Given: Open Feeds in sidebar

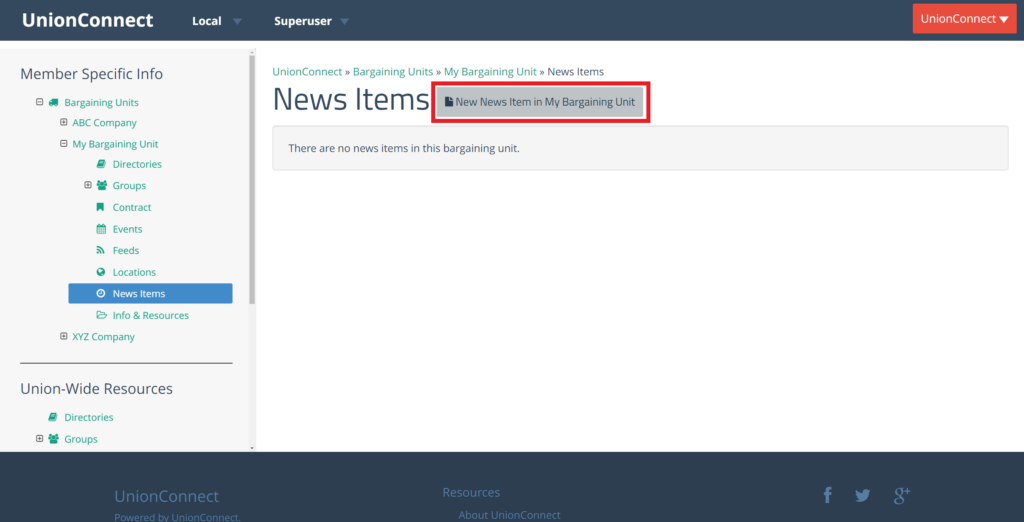Looking at the screenshot, I should coord(126,250).
